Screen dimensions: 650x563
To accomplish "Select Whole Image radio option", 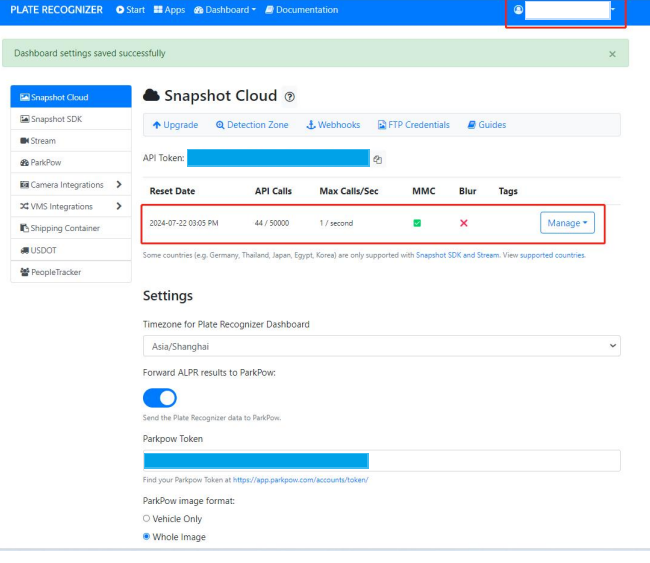I will (147, 537).
